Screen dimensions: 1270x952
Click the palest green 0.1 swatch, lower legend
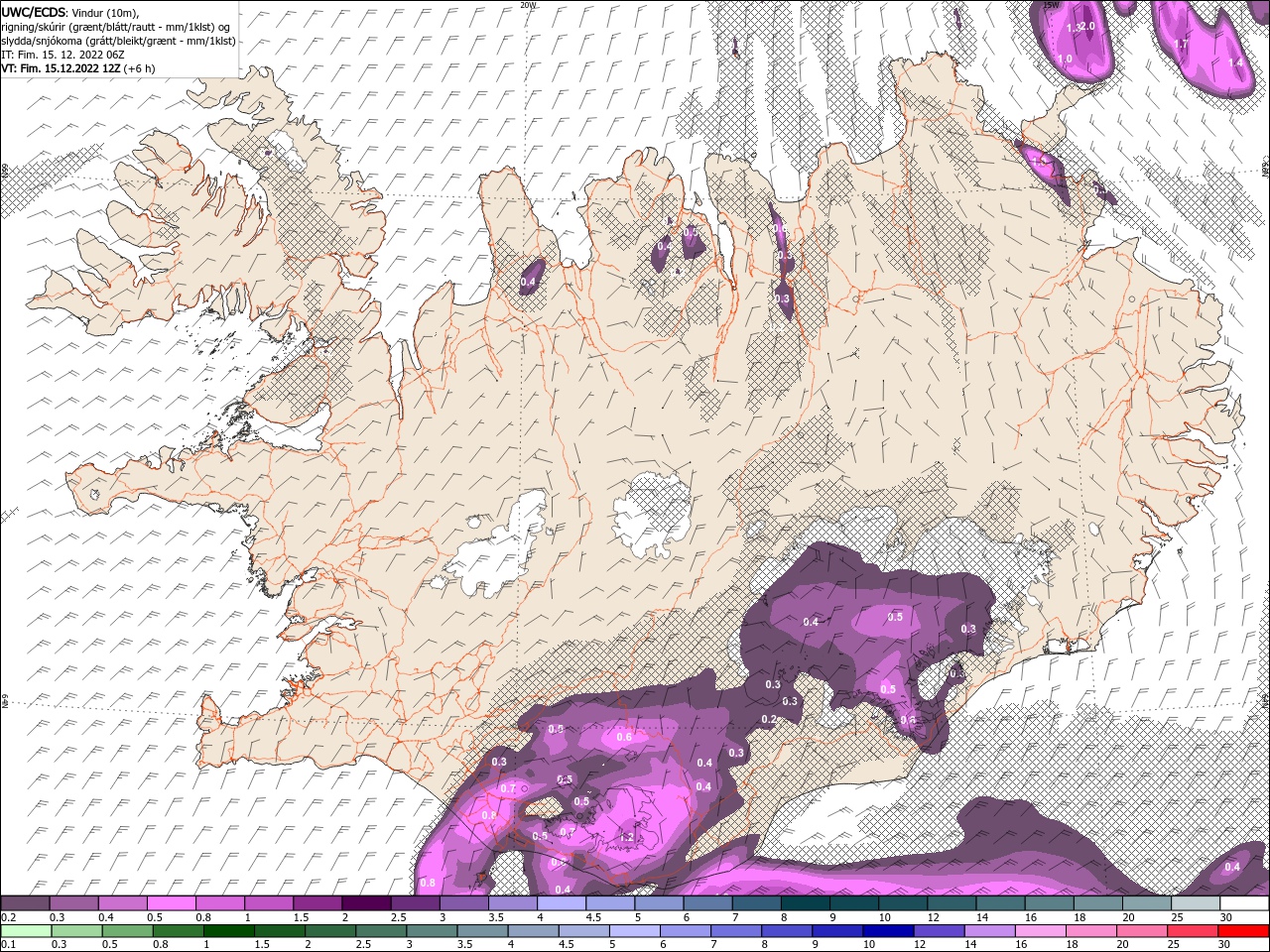pyautogui.click(x=27, y=931)
